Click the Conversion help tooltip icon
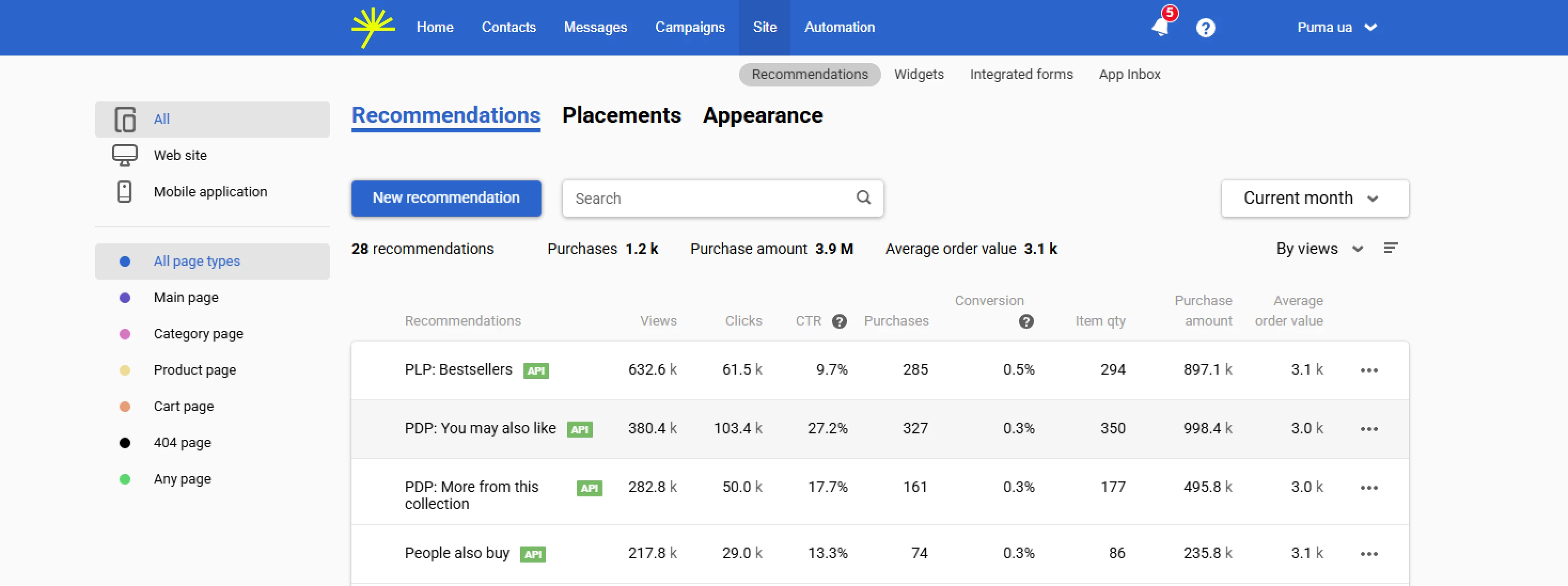Screen dimensions: 1568x586 (x=1026, y=321)
